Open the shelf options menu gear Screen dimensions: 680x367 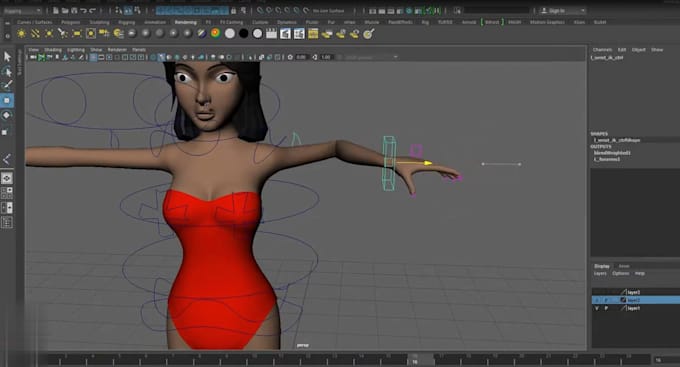(x=7, y=36)
